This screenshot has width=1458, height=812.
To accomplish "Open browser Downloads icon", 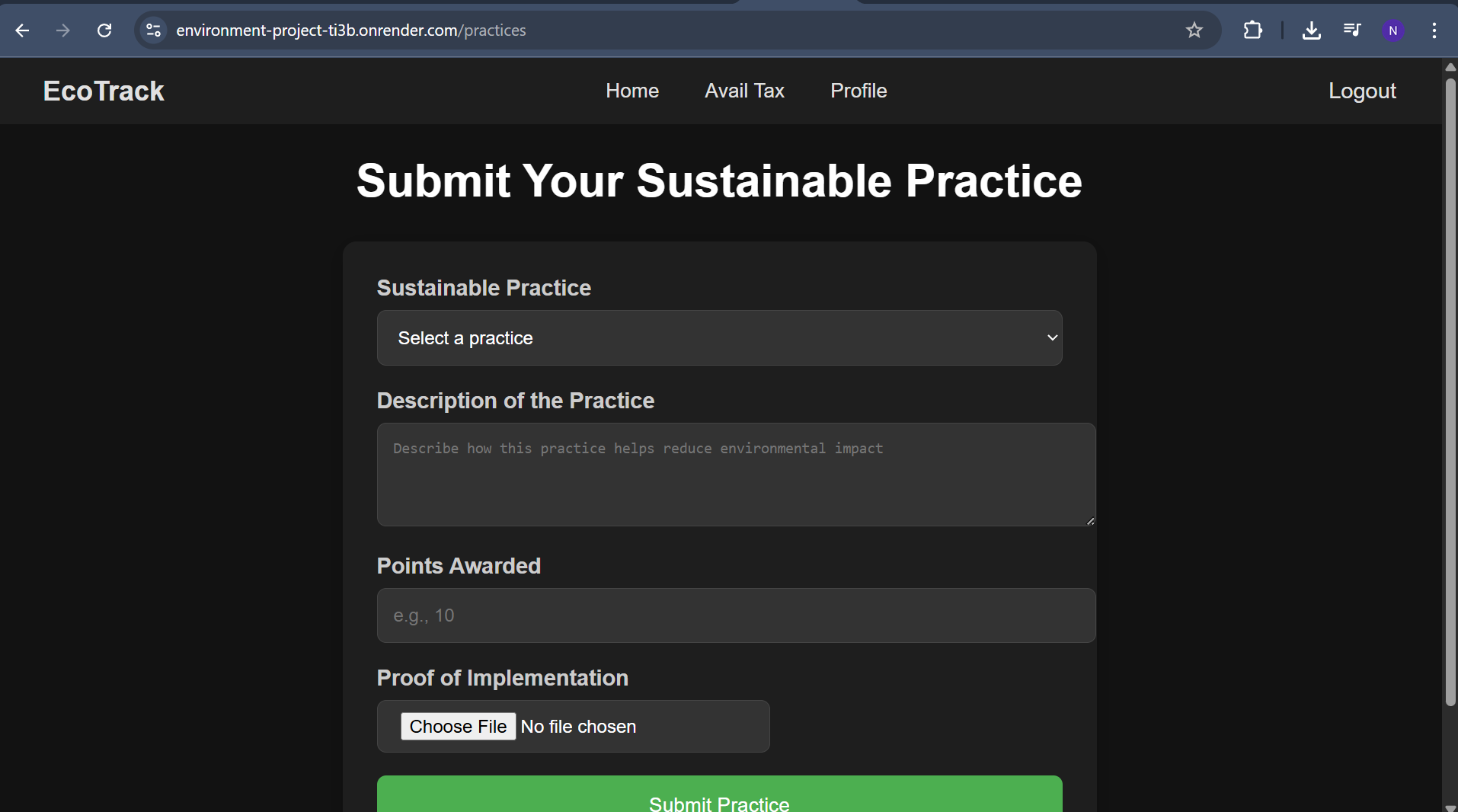I will point(1311,30).
